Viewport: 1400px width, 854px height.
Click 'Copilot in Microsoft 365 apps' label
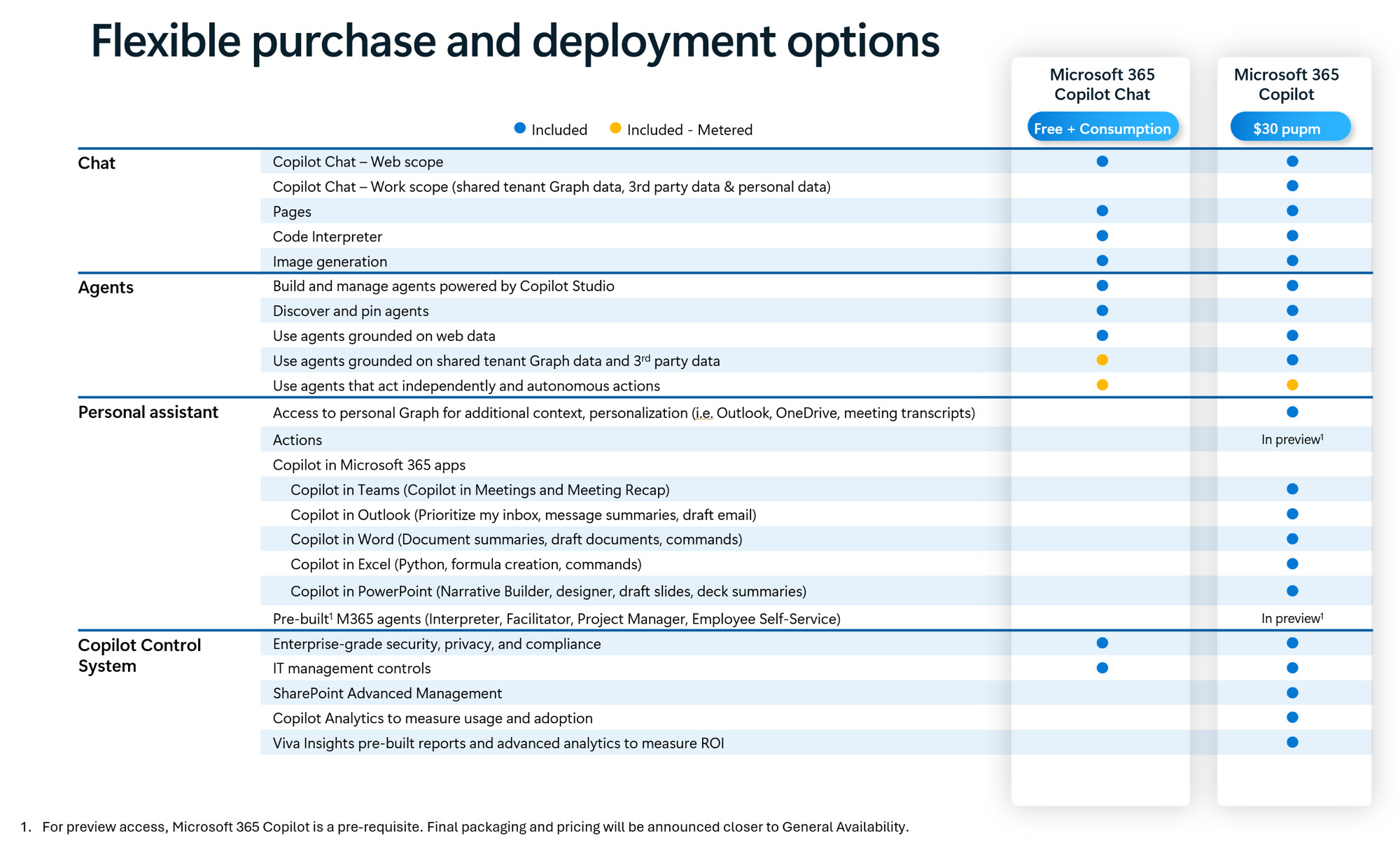tap(369, 465)
